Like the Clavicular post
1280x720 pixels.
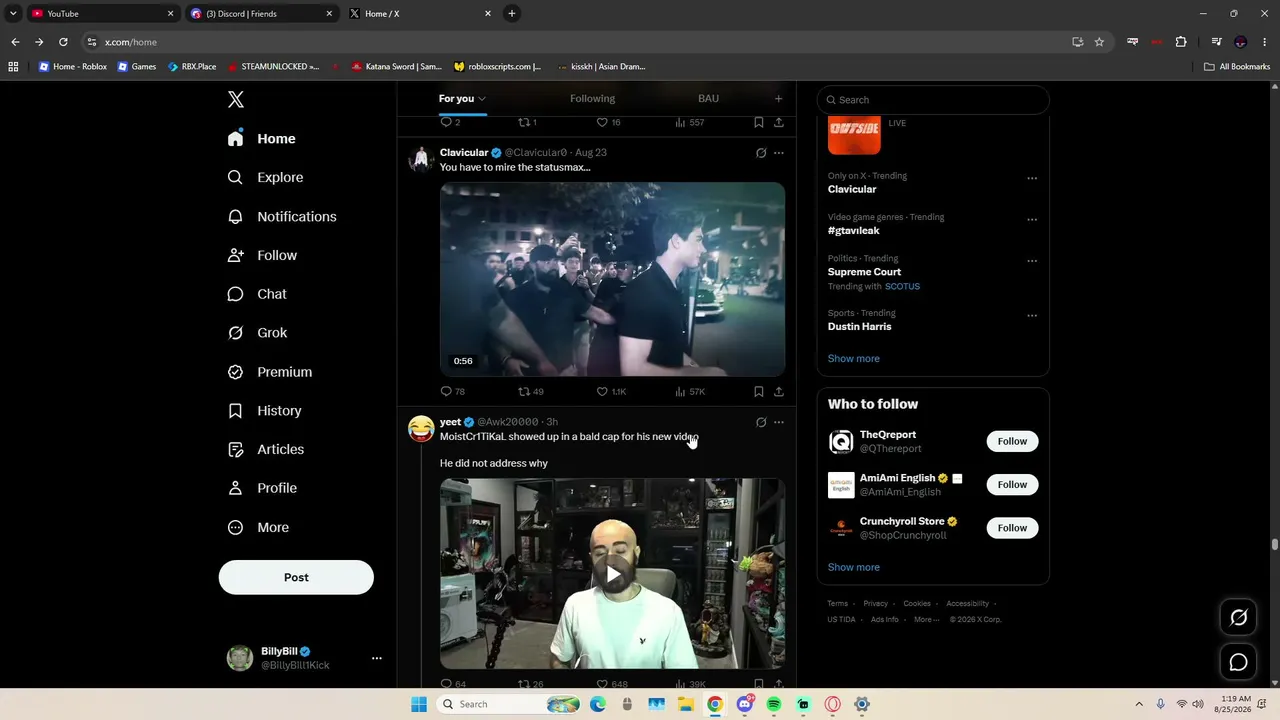point(611,391)
